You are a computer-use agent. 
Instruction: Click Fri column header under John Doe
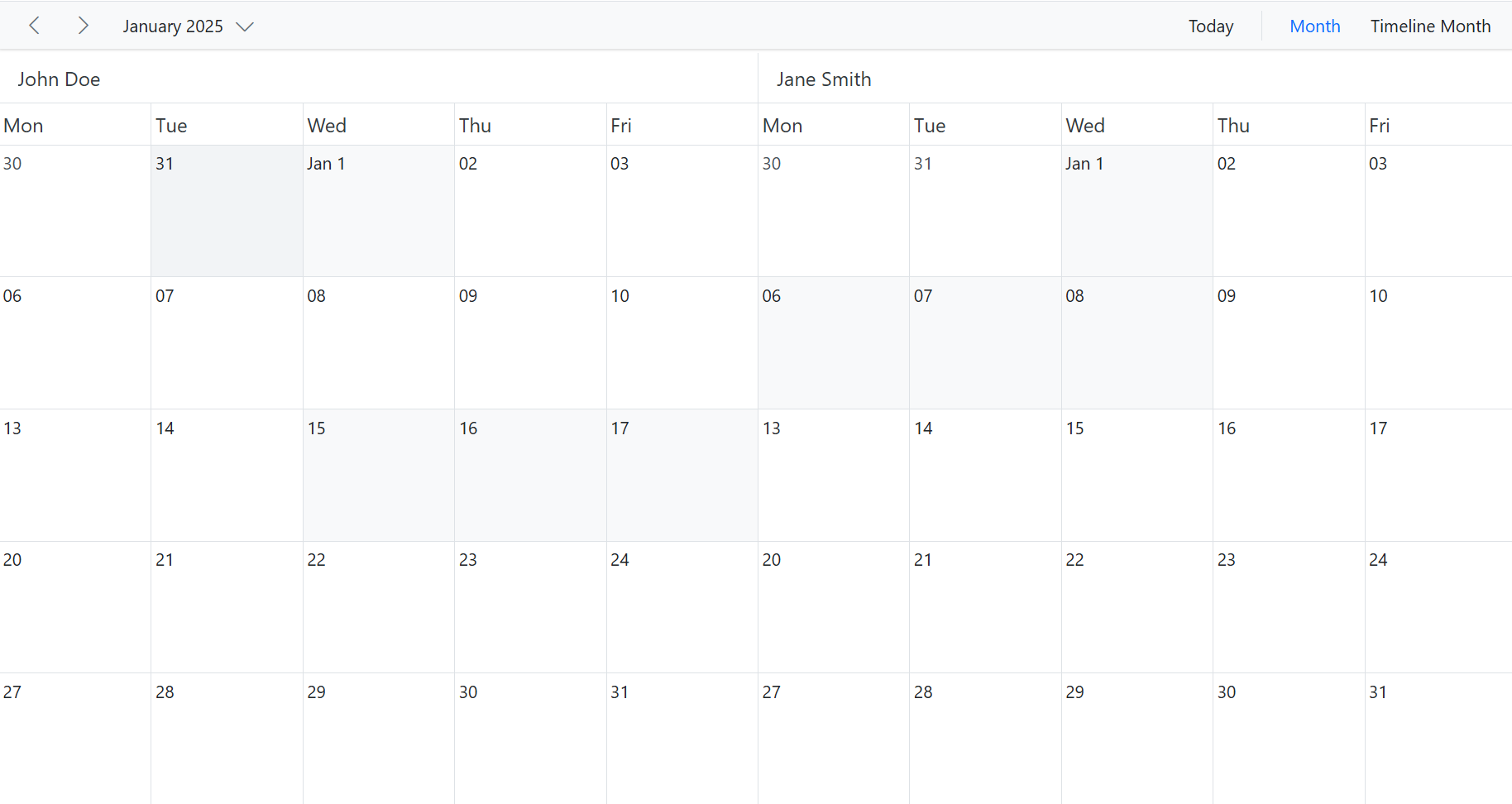(682, 125)
